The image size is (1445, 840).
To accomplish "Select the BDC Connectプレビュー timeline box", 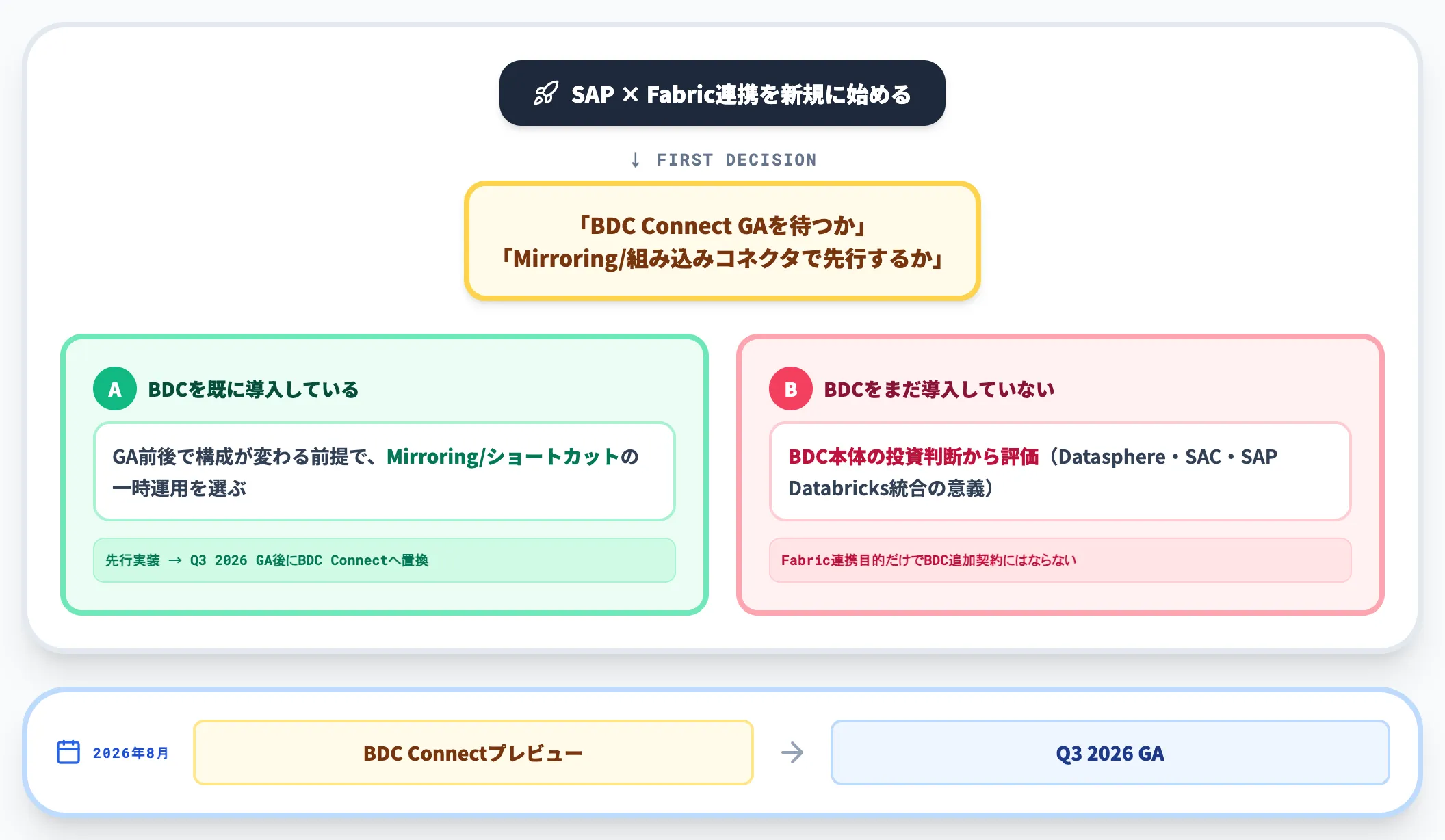I will tap(473, 752).
